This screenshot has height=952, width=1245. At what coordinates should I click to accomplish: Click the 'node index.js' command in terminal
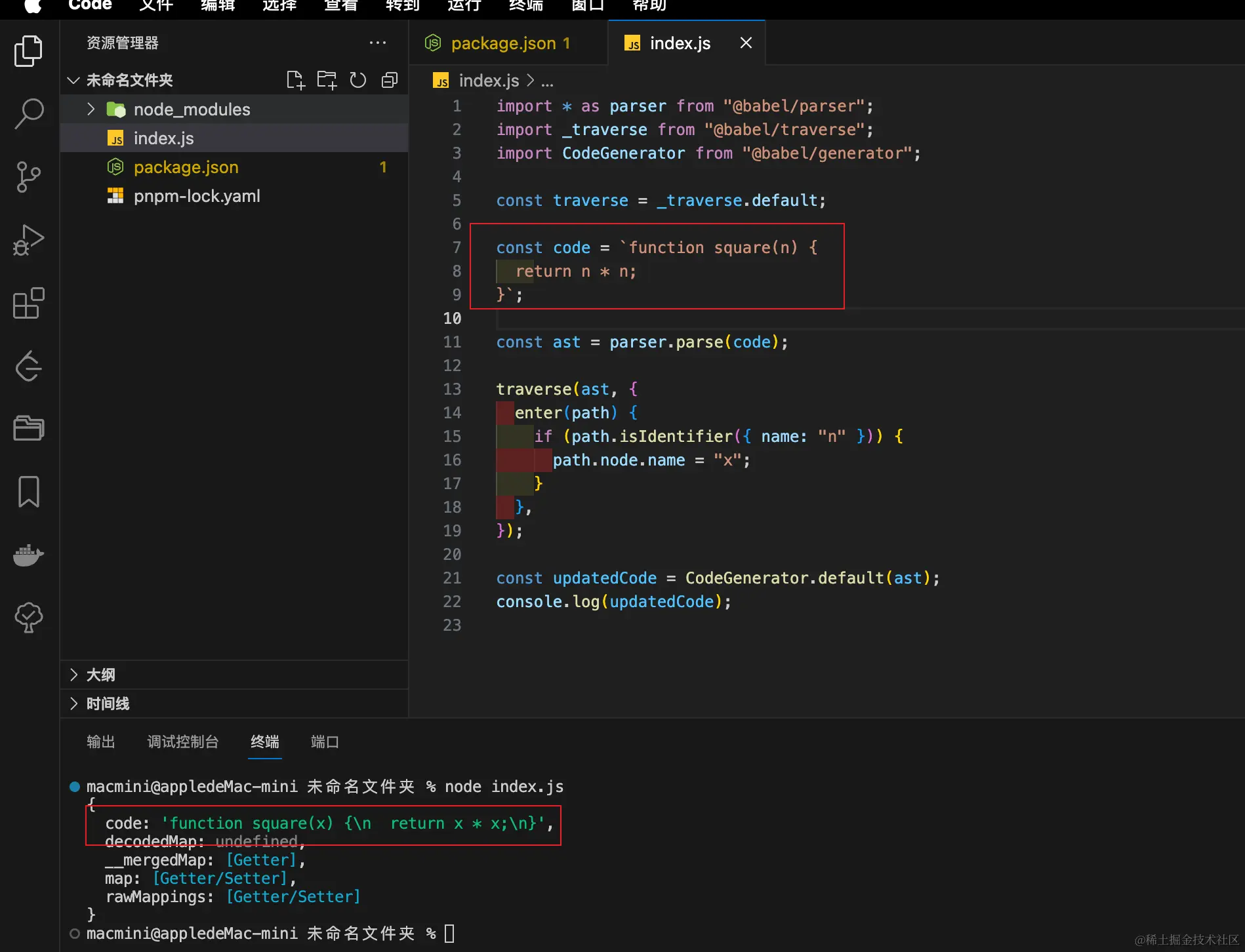[x=504, y=787]
